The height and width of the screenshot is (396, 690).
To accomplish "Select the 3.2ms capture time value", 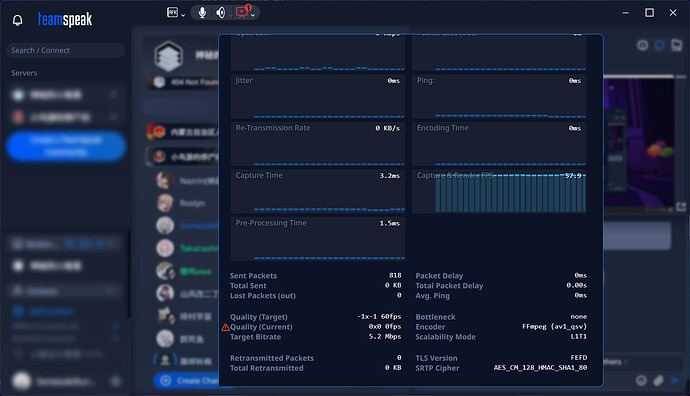I will pos(390,176).
